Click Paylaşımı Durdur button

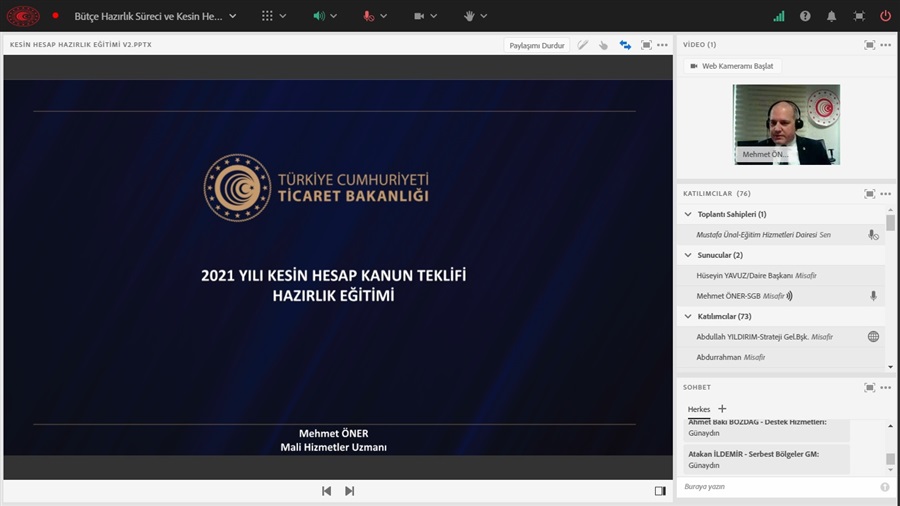click(x=537, y=45)
